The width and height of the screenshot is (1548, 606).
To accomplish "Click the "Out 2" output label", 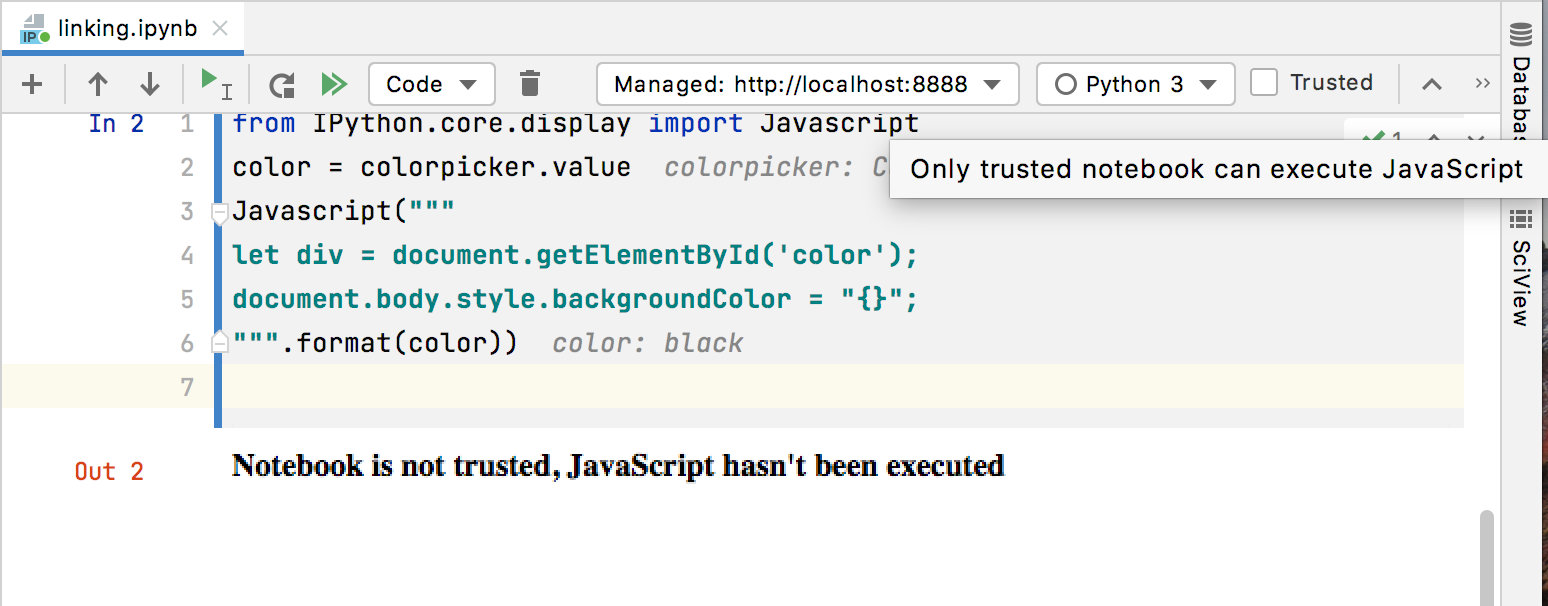I will (x=109, y=471).
